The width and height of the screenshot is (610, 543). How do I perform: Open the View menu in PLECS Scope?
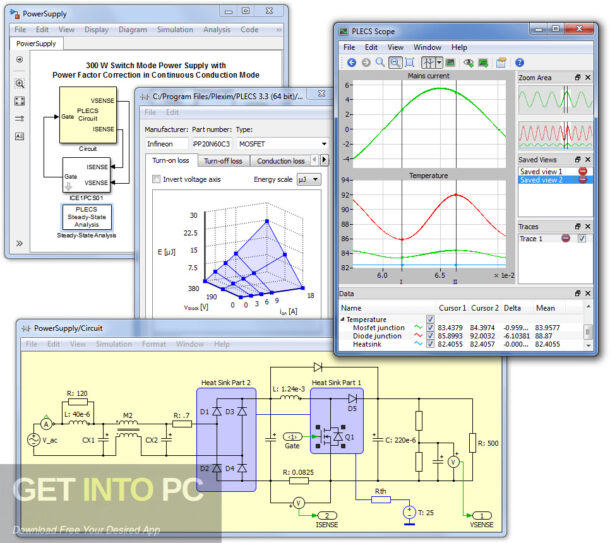click(395, 47)
